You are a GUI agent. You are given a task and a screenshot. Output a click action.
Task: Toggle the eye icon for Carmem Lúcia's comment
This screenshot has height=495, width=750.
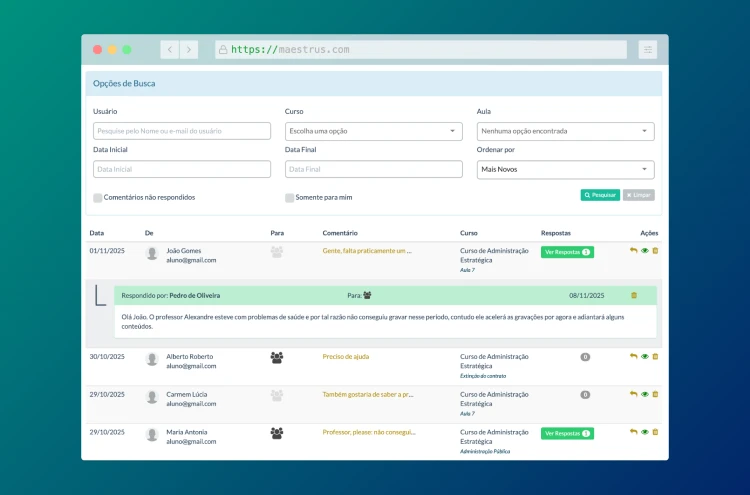pos(645,394)
